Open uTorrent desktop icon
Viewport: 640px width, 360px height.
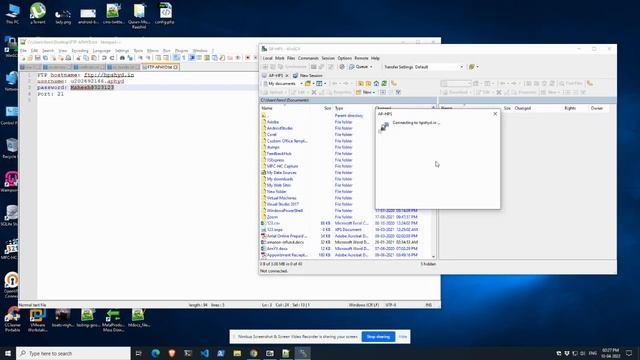38,13
